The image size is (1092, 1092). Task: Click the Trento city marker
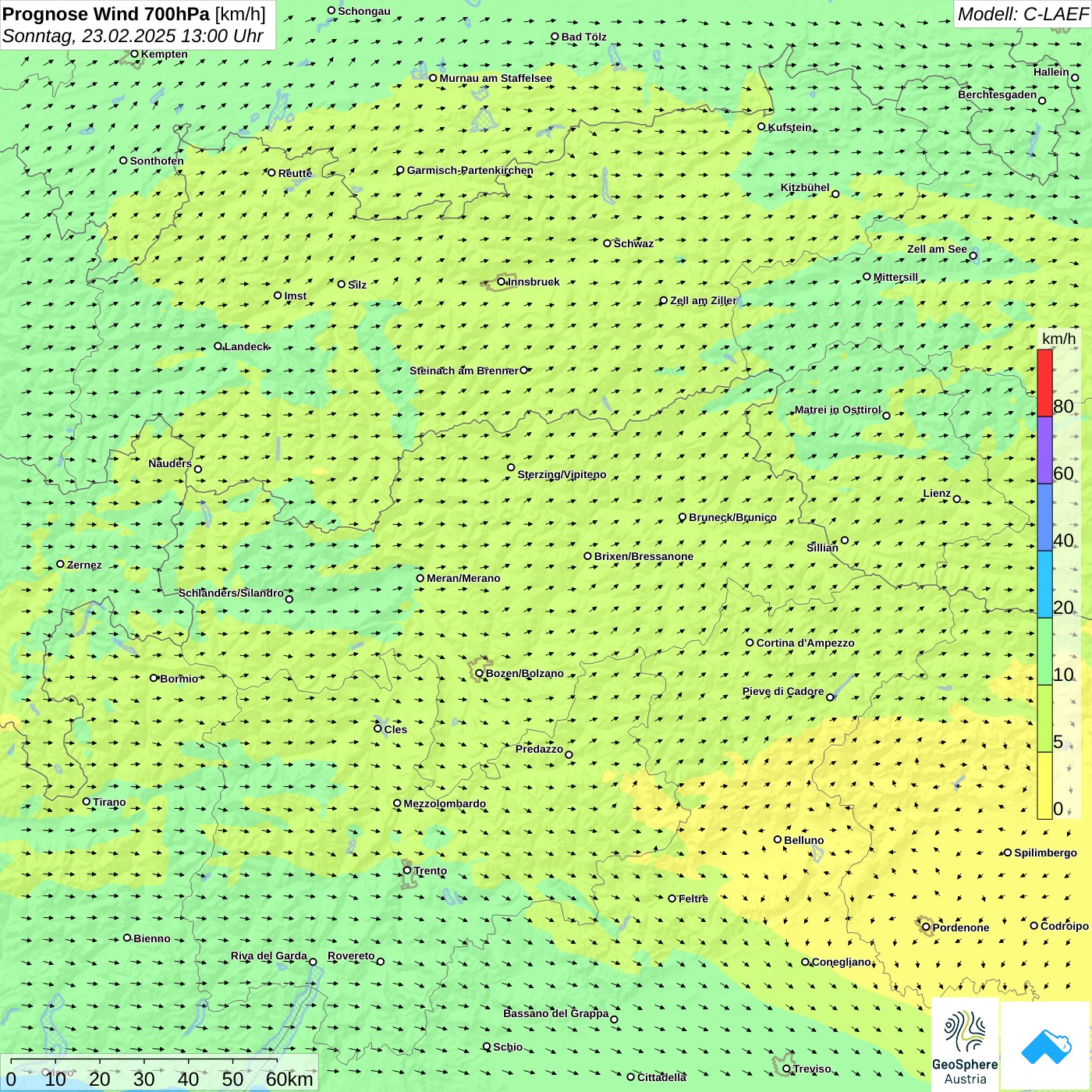coord(407,870)
